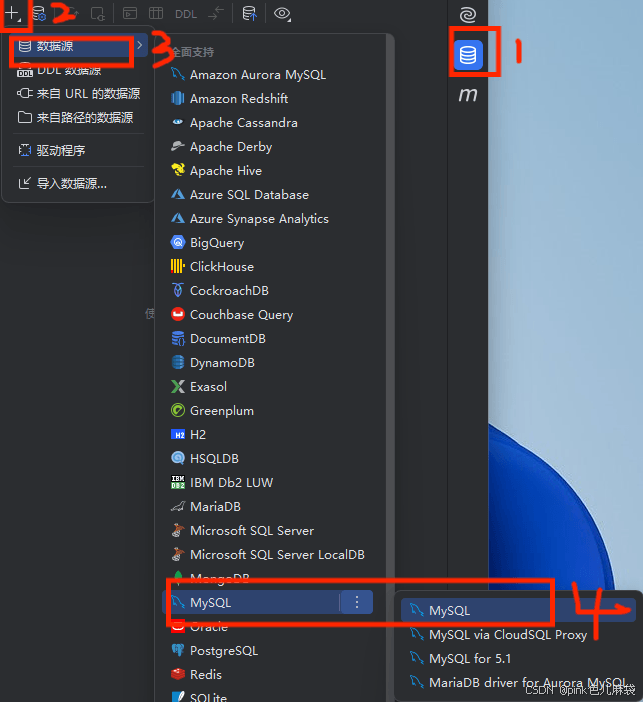Click the H2 blue icon

pyautogui.click(x=178, y=434)
